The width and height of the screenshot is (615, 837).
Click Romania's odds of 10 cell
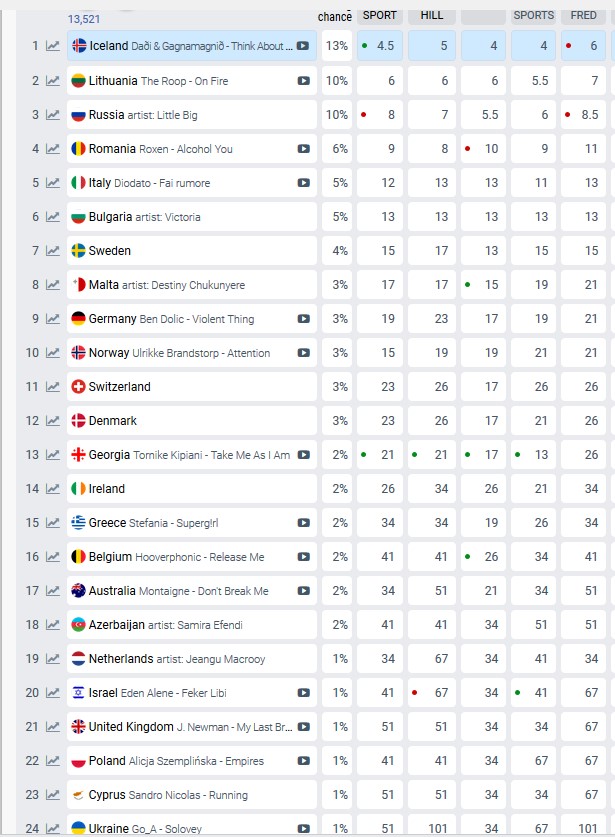pyautogui.click(x=483, y=149)
